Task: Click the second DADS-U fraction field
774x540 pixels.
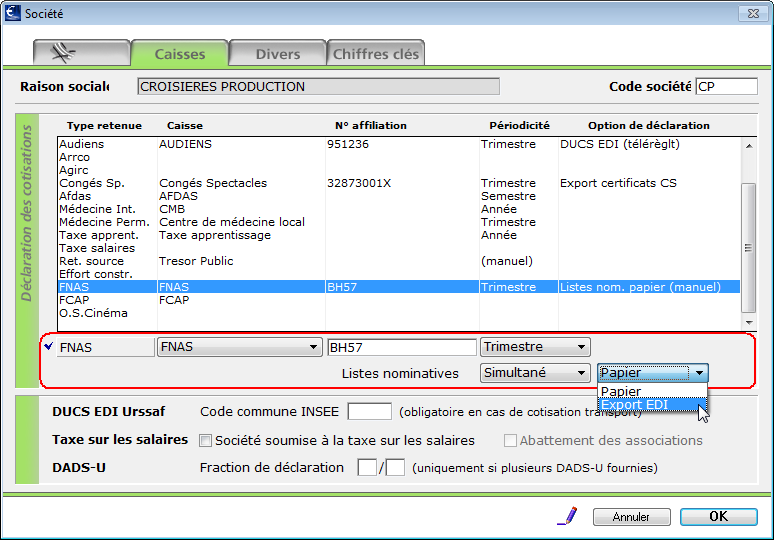Action: pos(395,467)
